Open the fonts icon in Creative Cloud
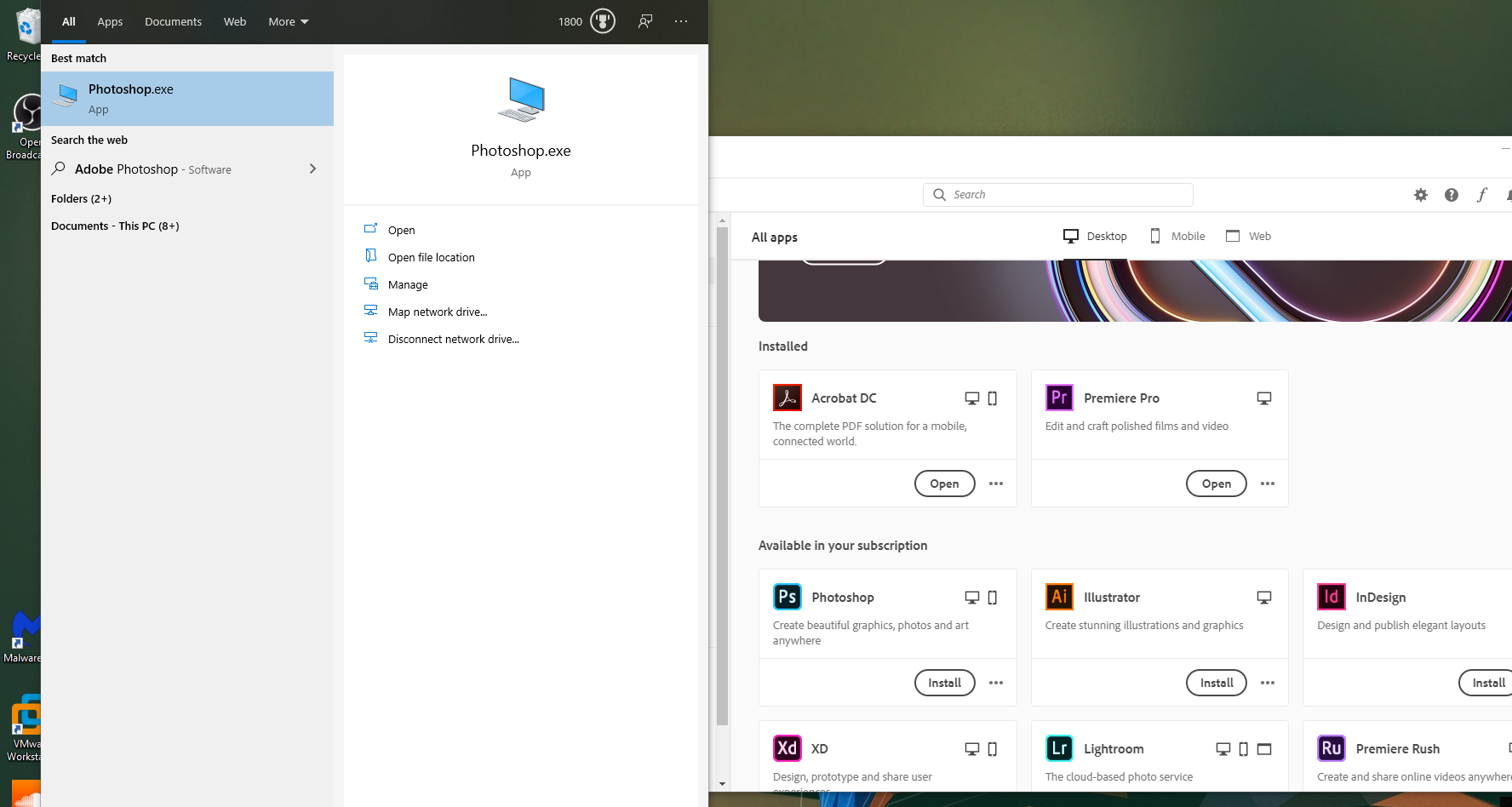The height and width of the screenshot is (807, 1512). 1482,195
